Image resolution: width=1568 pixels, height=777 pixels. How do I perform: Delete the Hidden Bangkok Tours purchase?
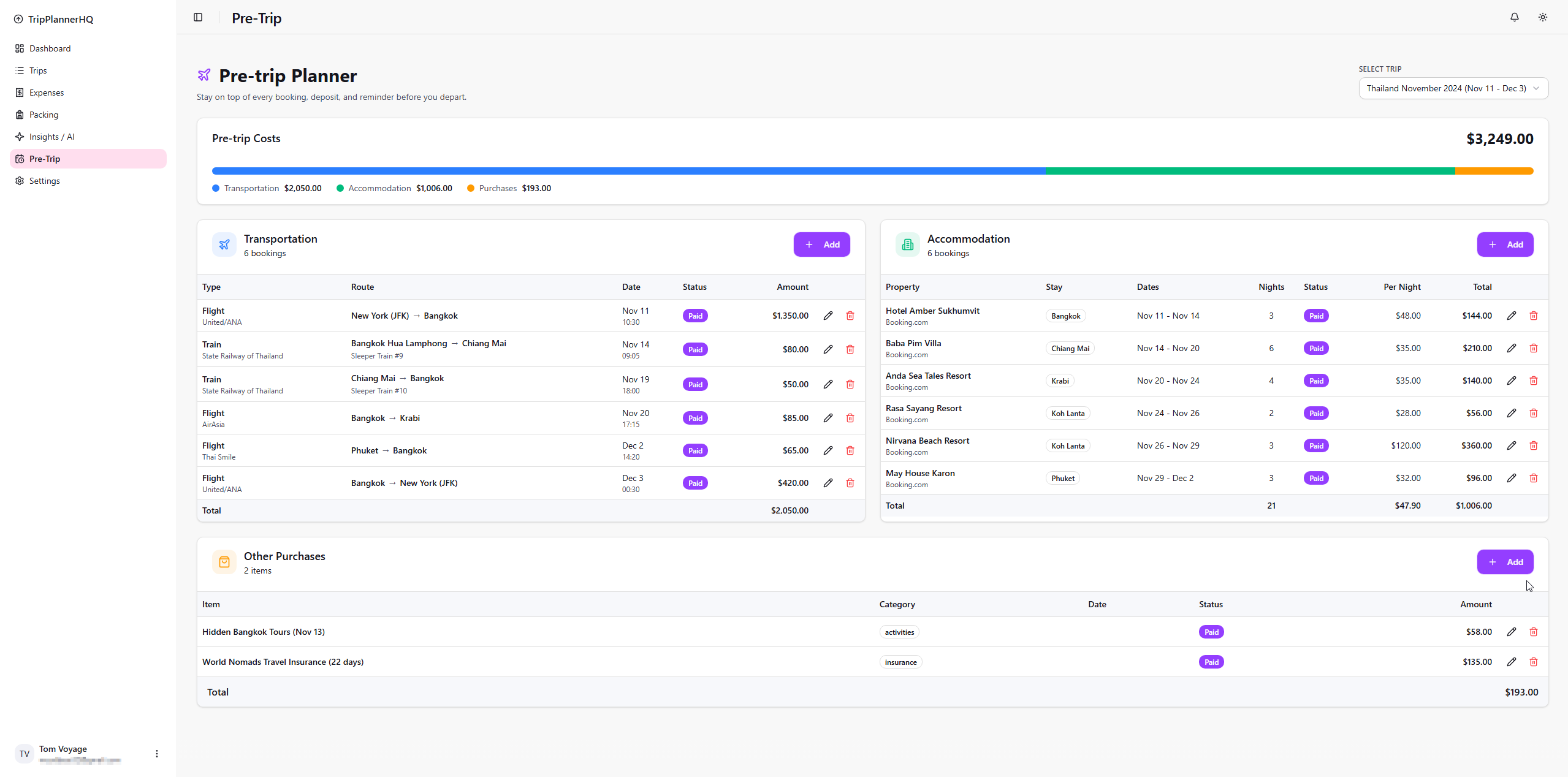(x=1534, y=631)
